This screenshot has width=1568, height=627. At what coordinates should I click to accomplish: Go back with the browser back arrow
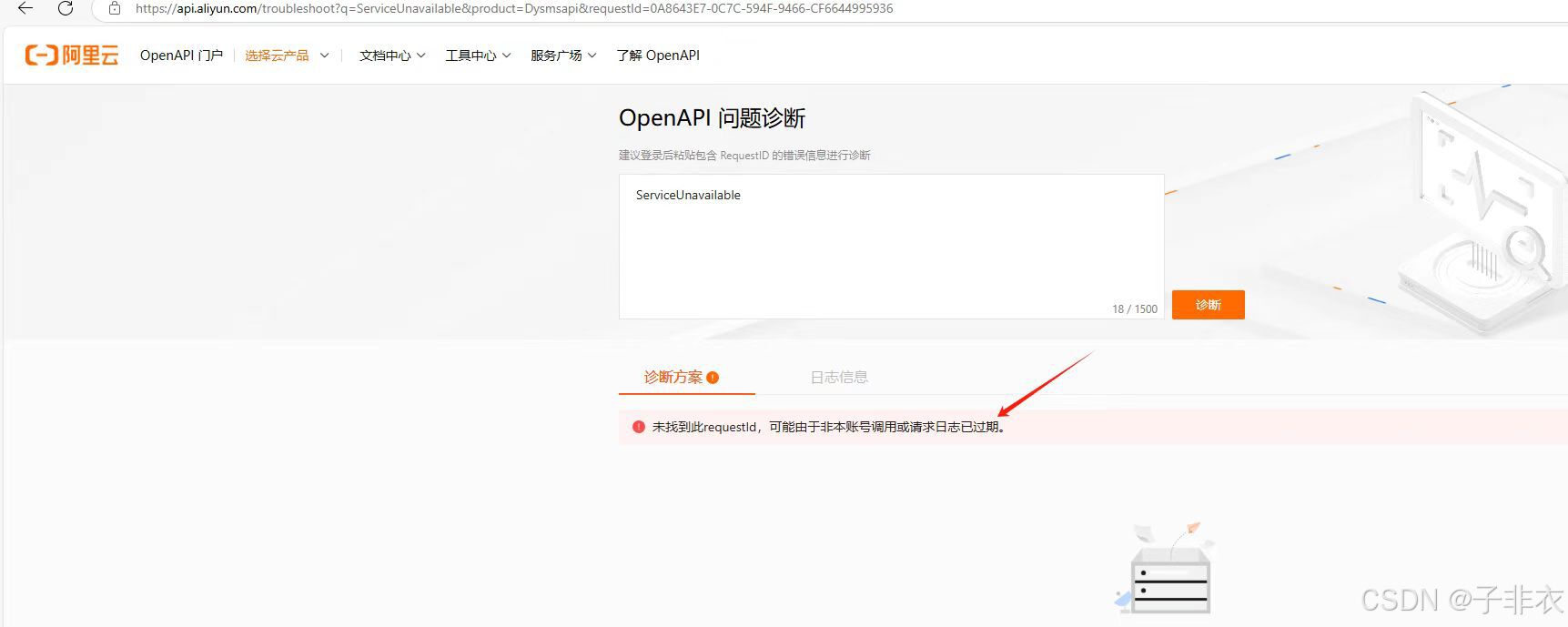point(25,8)
